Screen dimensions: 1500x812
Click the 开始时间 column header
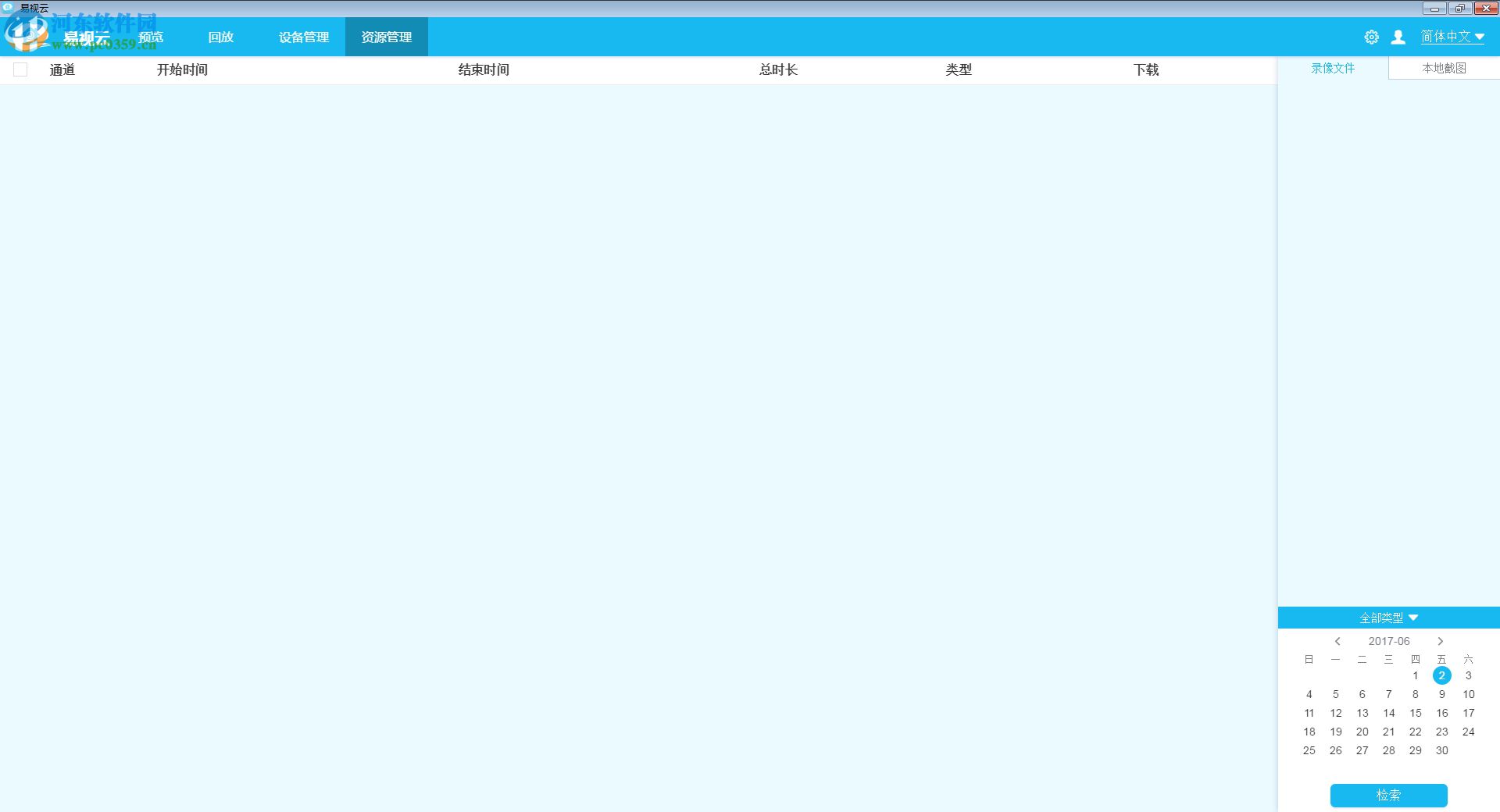pos(182,69)
